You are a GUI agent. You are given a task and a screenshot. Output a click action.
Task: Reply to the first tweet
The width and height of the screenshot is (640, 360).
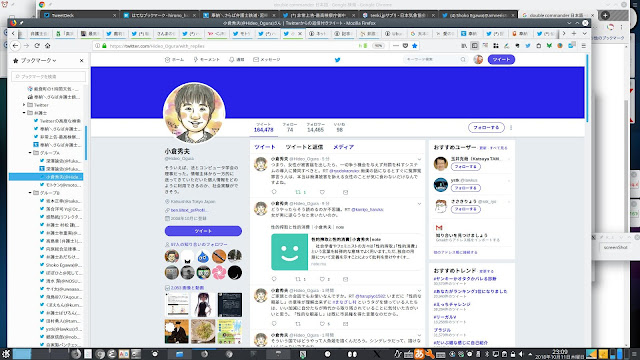274,192
